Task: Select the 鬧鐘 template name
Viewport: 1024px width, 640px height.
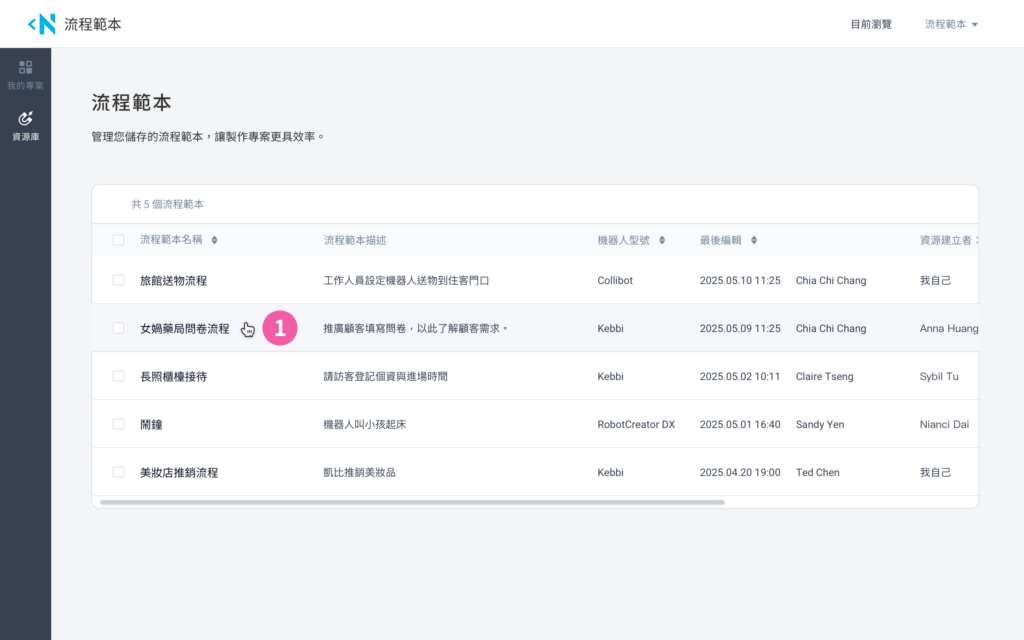Action: tap(151, 424)
